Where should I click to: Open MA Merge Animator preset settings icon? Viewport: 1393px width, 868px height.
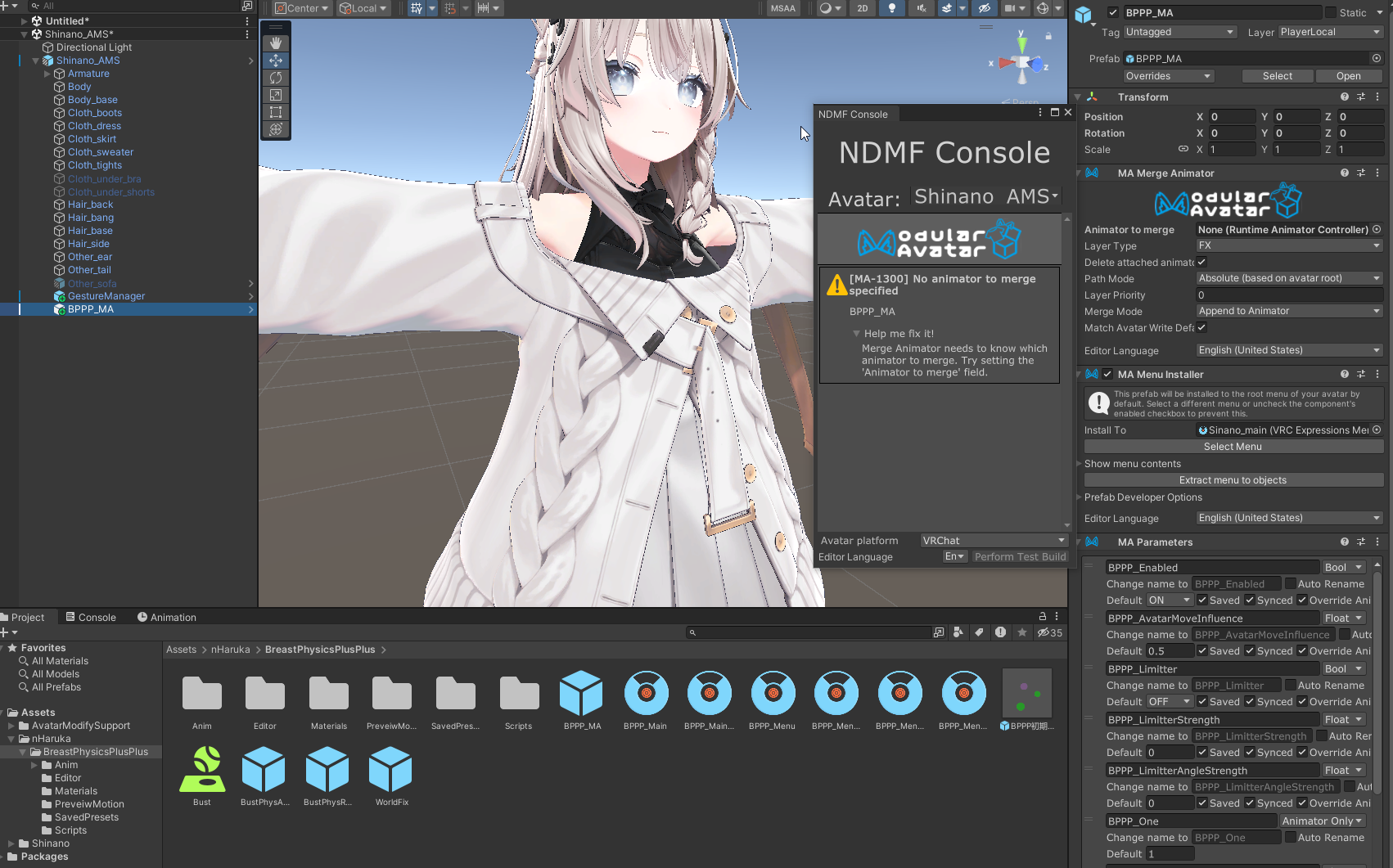pos(1361,173)
